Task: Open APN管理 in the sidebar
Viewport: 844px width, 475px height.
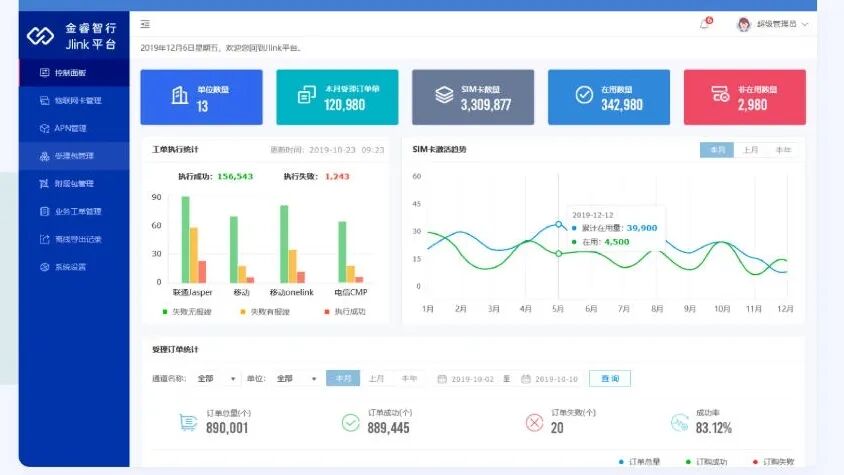Action: click(x=70, y=128)
